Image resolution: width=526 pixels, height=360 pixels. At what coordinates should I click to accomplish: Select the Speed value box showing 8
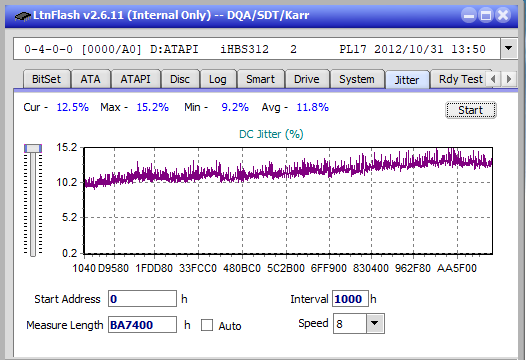350,323
